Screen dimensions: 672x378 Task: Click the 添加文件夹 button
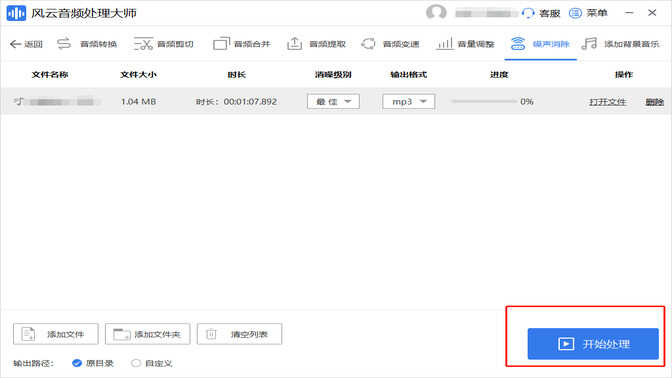point(147,334)
